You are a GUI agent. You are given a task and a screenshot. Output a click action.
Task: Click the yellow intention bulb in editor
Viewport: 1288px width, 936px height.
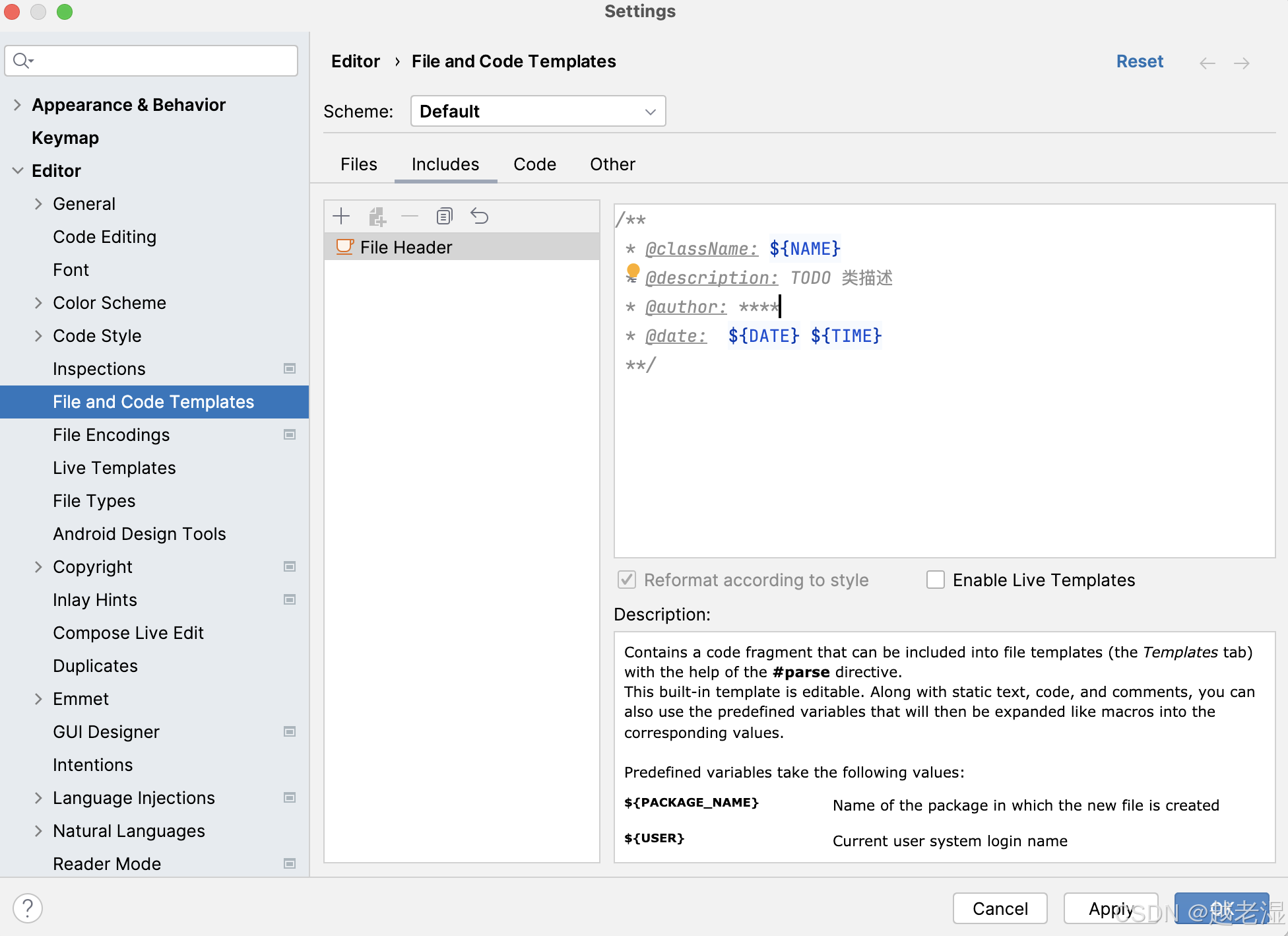pyautogui.click(x=633, y=271)
